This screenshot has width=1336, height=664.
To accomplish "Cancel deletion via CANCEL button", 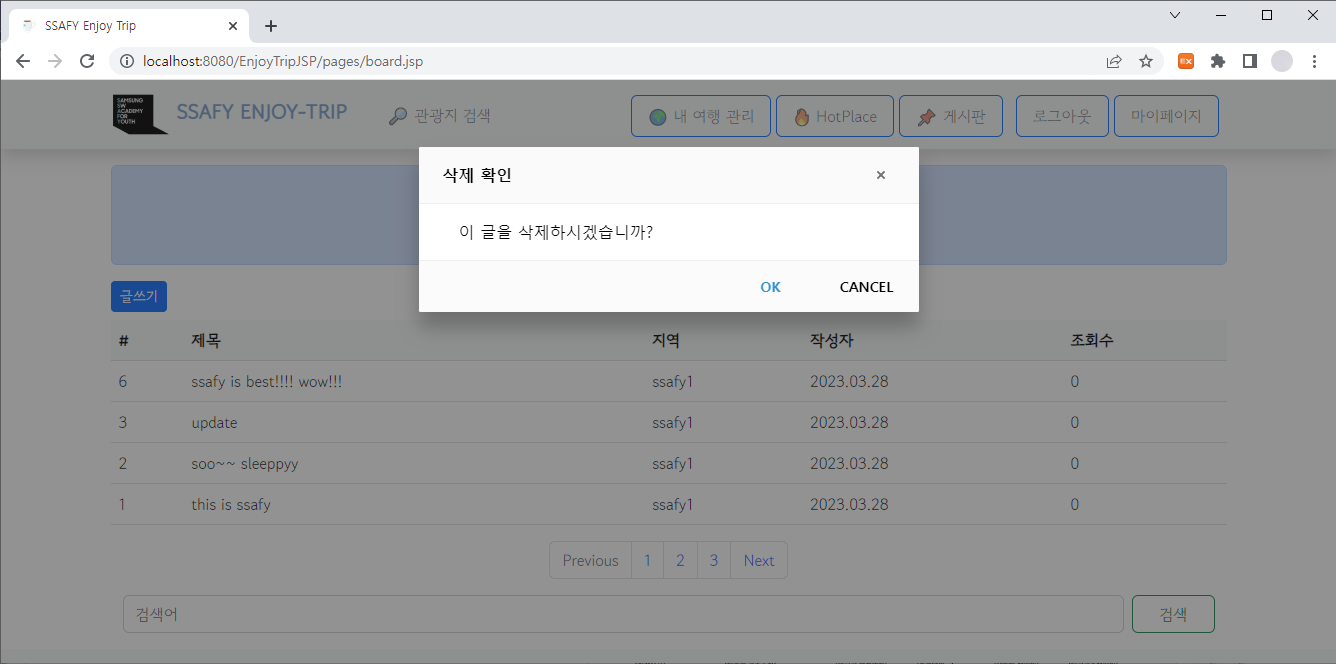I will point(866,287).
